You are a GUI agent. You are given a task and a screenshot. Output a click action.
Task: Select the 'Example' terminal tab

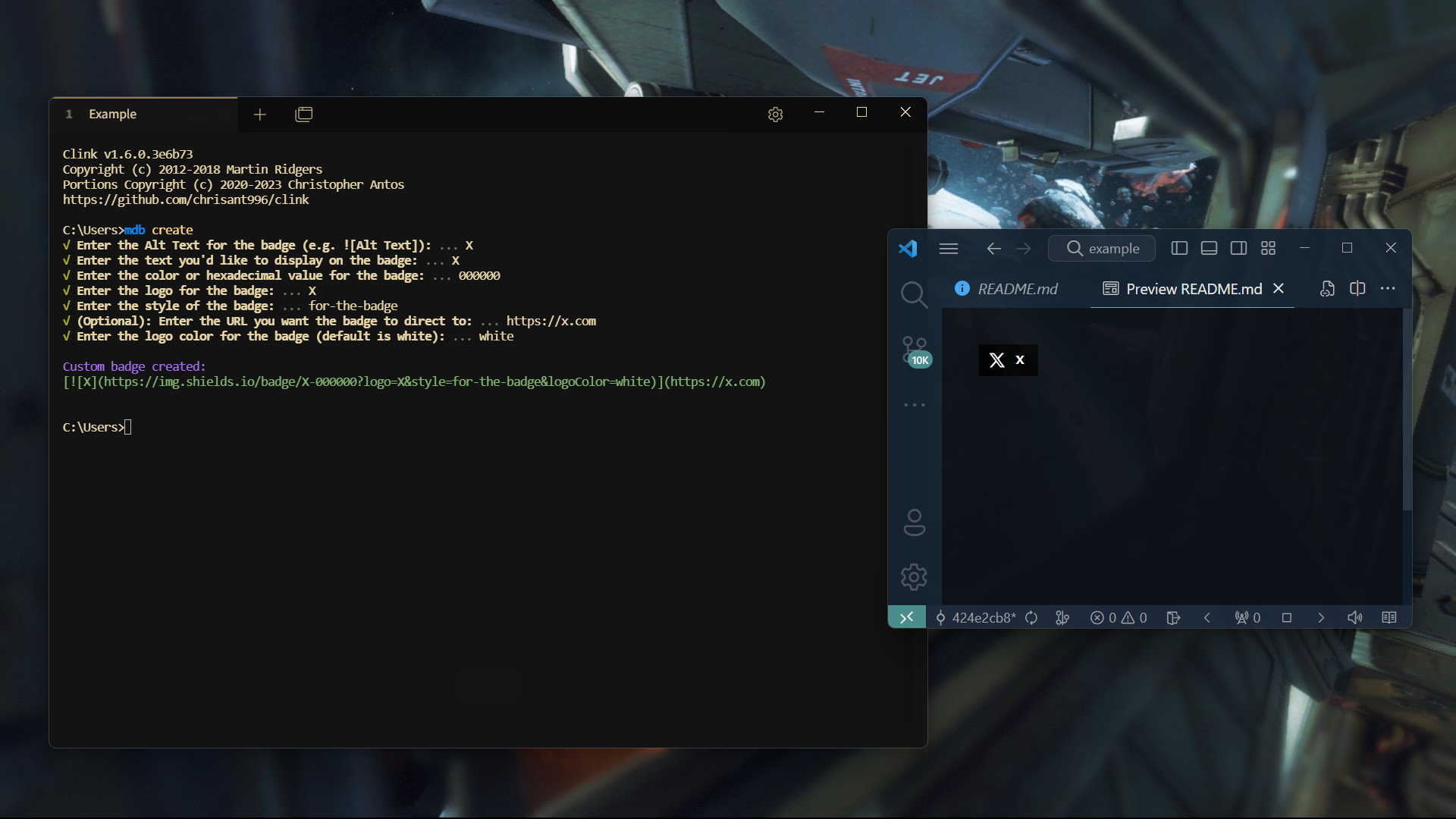144,115
